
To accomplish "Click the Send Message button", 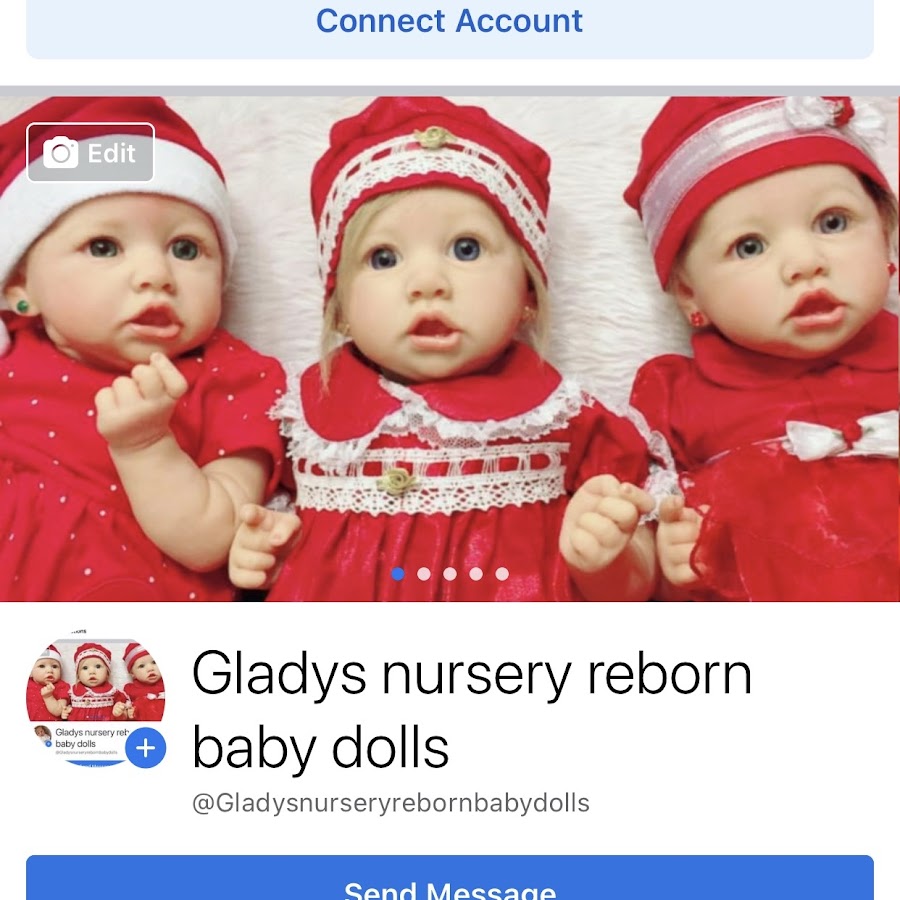I will 450,878.
